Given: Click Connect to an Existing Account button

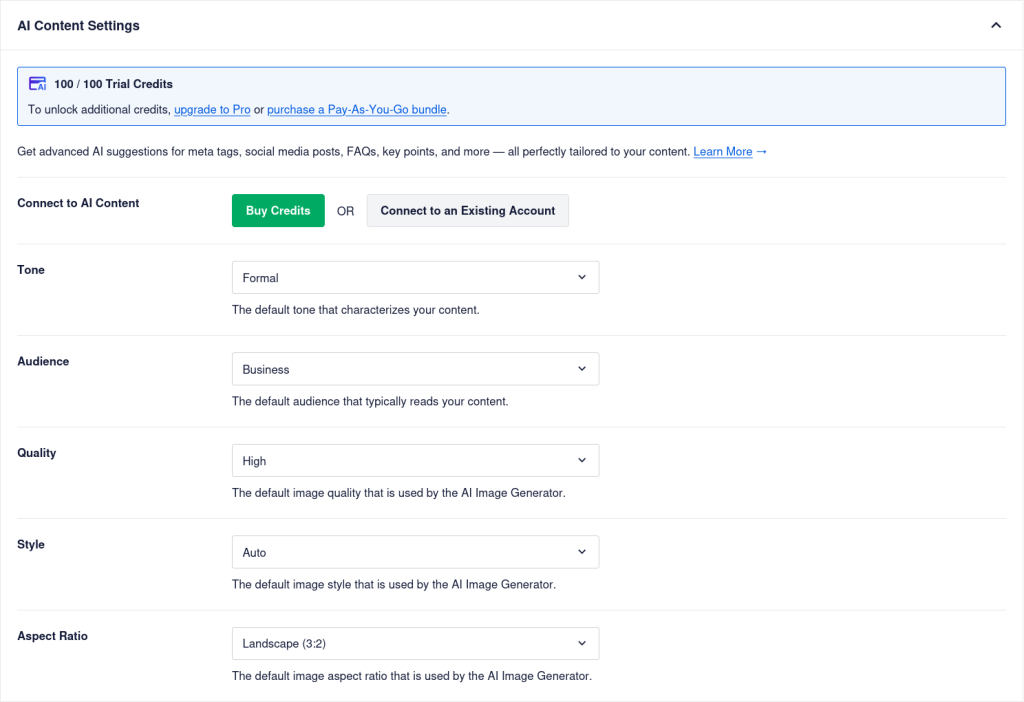Looking at the screenshot, I should 467,211.
